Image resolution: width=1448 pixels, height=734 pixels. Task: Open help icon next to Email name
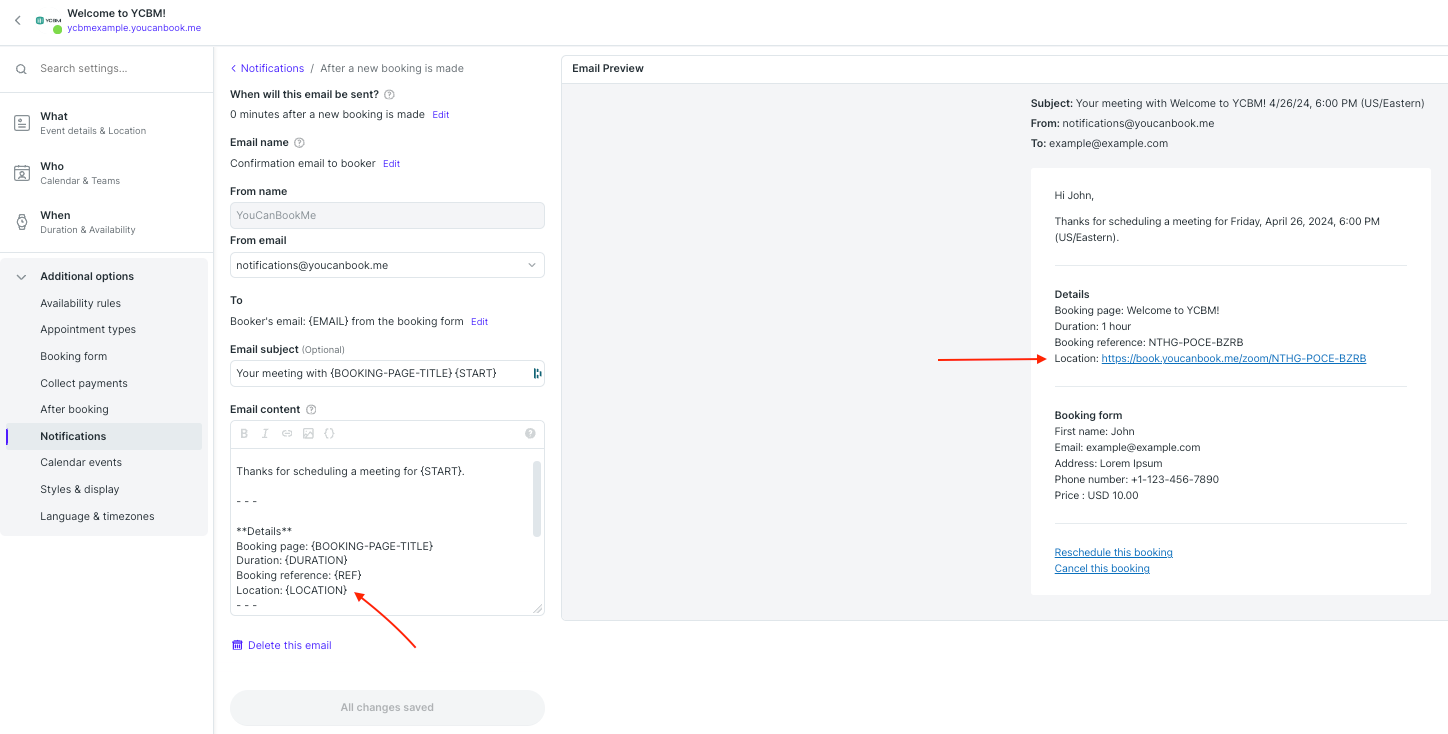point(299,143)
